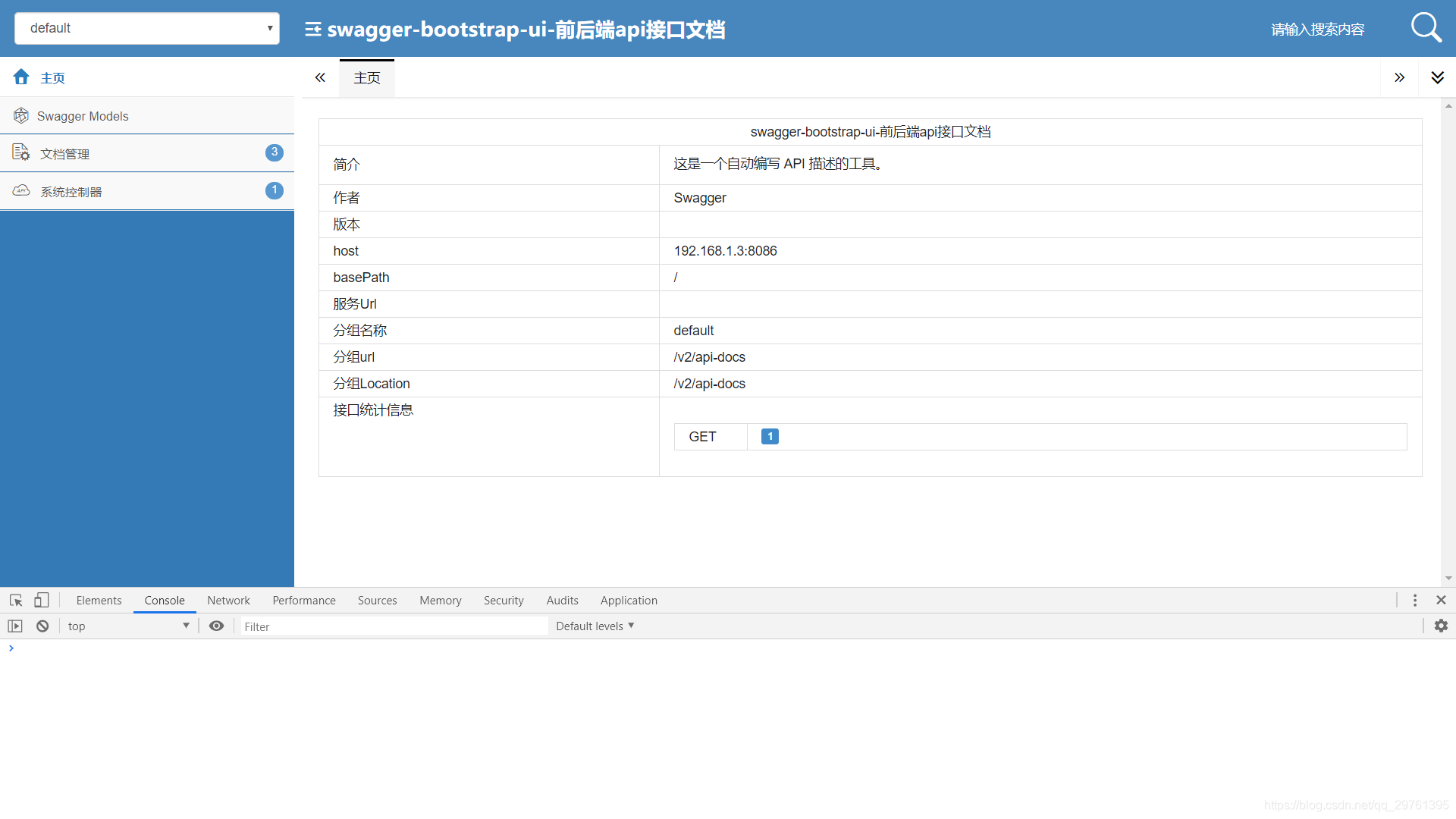
Task: Open the top context dropdown
Action: 127,626
